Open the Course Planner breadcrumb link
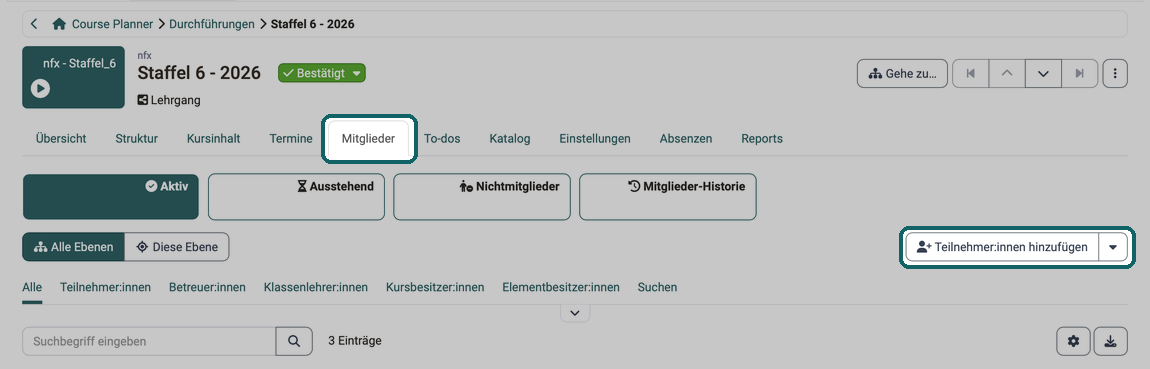 coord(112,24)
